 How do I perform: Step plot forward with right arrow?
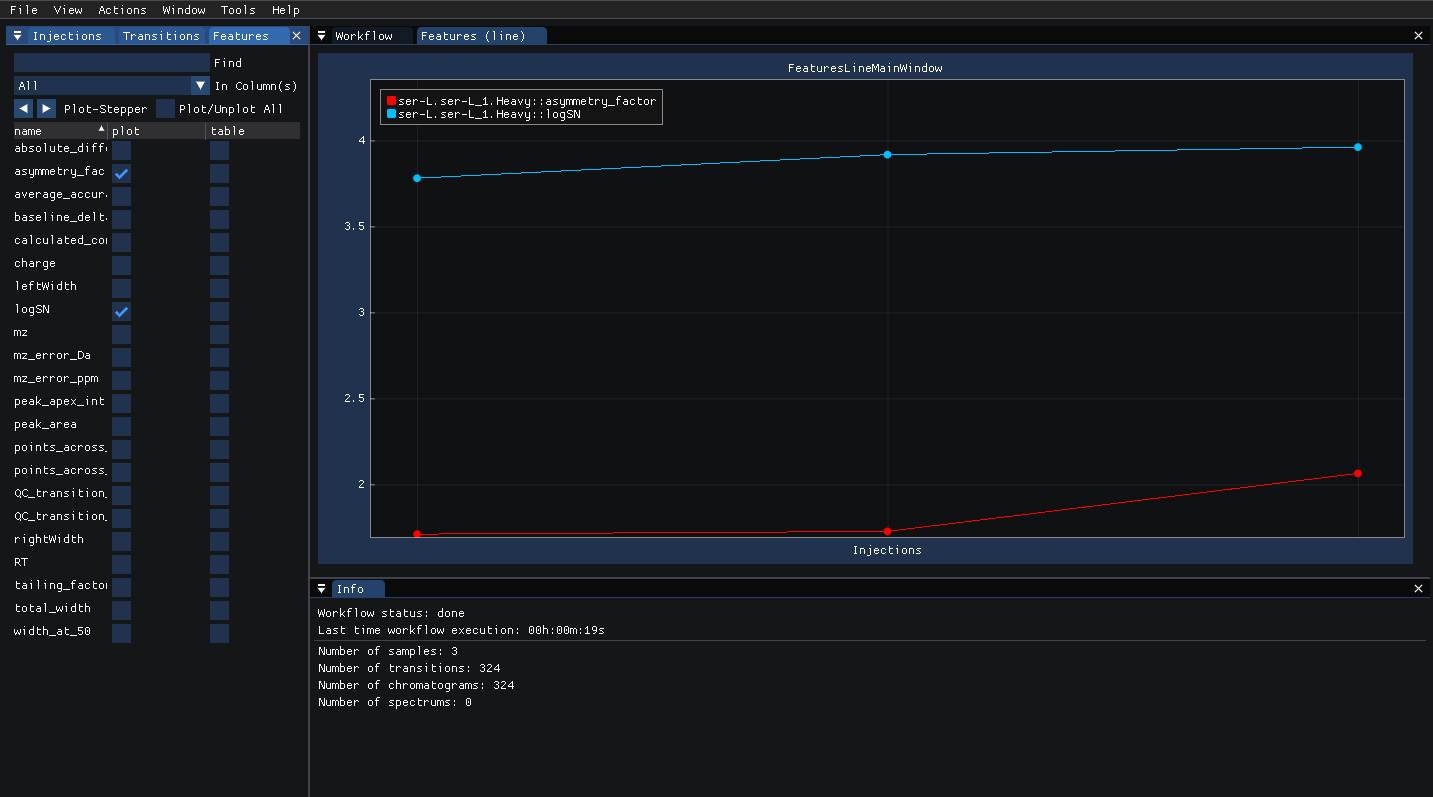(x=47, y=109)
